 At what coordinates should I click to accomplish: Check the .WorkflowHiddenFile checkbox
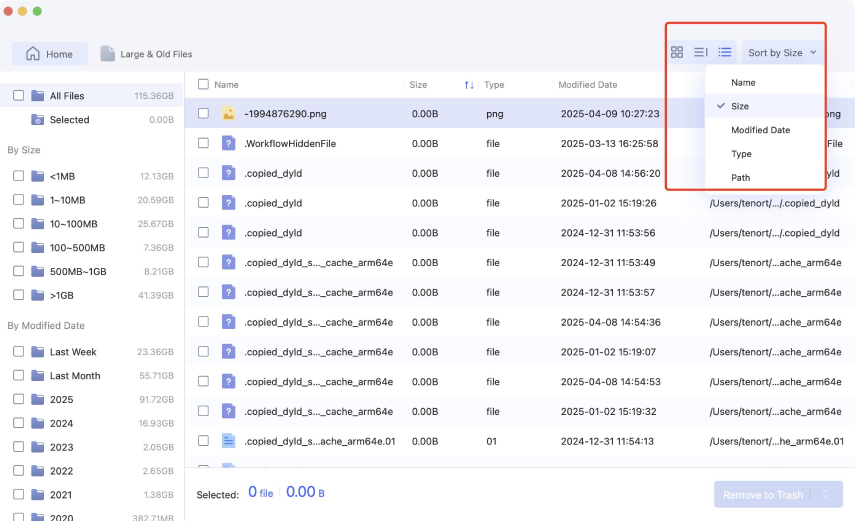[x=203, y=143]
